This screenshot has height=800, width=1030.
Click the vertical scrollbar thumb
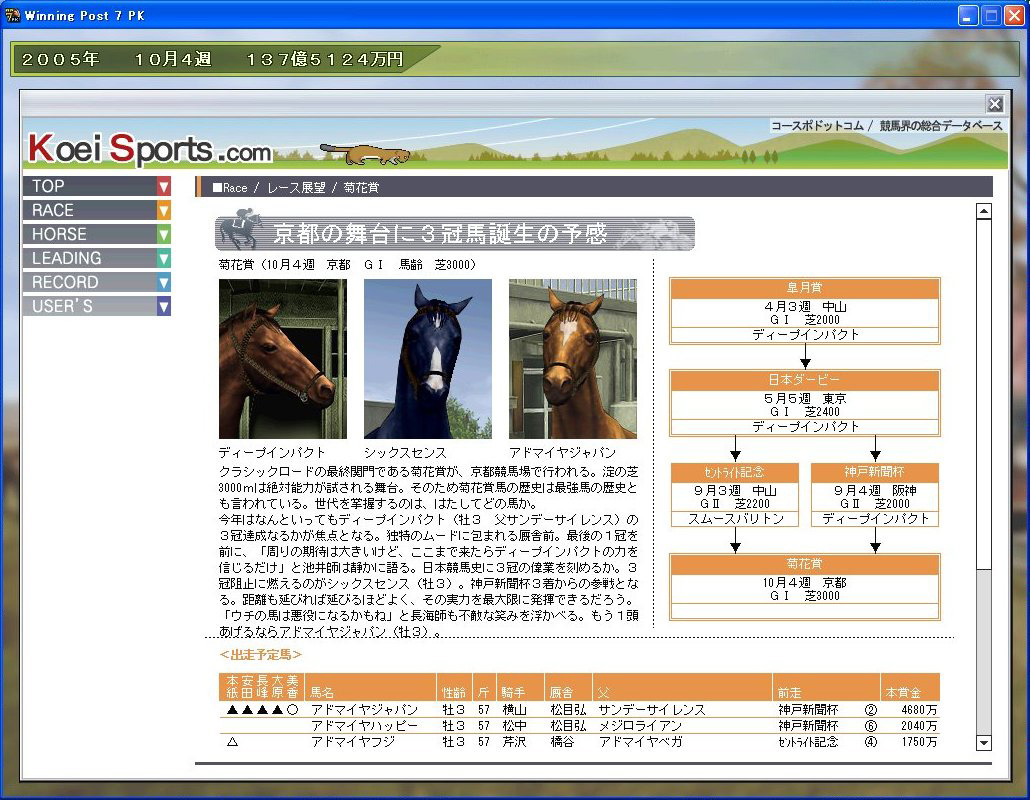[x=983, y=394]
